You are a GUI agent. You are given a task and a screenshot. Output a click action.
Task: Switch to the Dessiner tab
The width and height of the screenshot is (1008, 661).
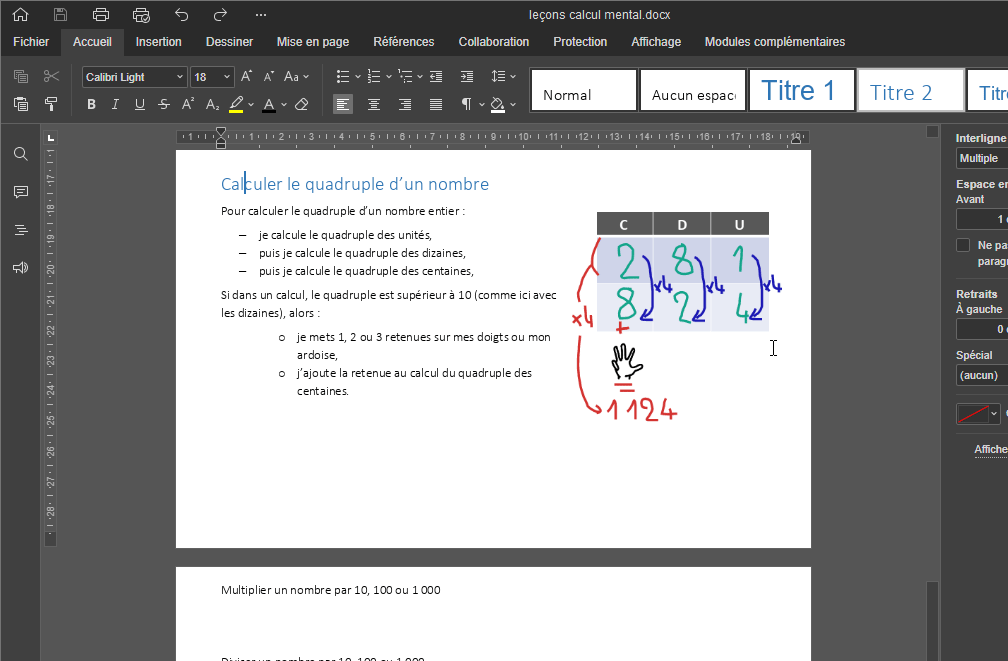tap(229, 42)
